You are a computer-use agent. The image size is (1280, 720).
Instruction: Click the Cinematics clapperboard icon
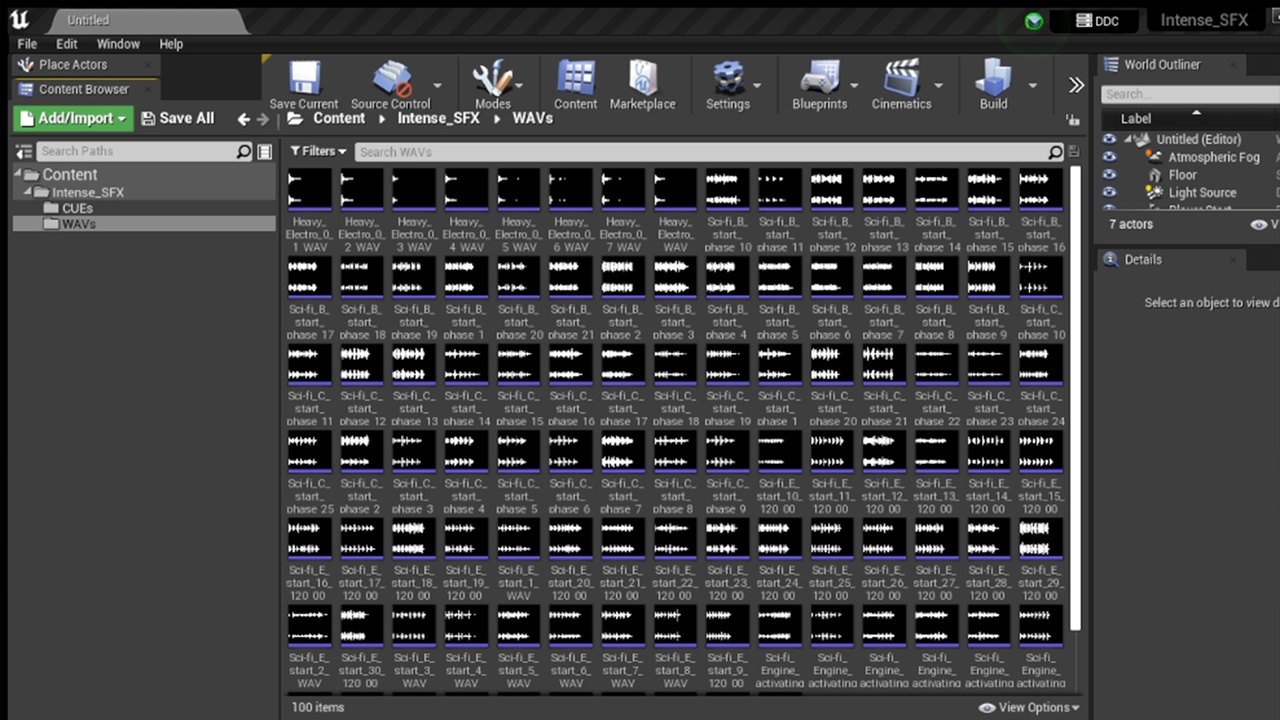coord(901,78)
